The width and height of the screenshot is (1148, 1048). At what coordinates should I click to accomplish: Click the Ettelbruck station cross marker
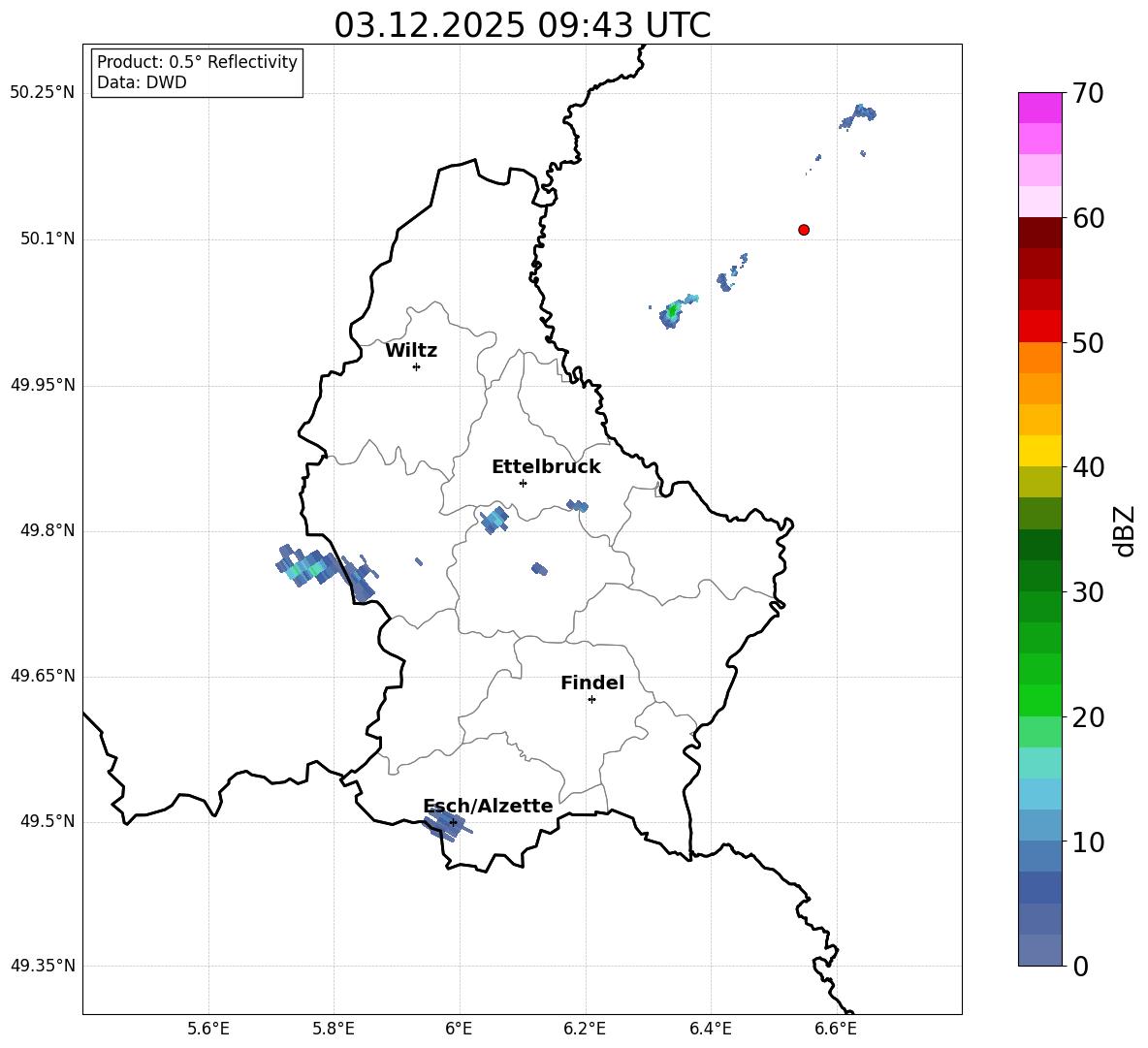coord(523,483)
